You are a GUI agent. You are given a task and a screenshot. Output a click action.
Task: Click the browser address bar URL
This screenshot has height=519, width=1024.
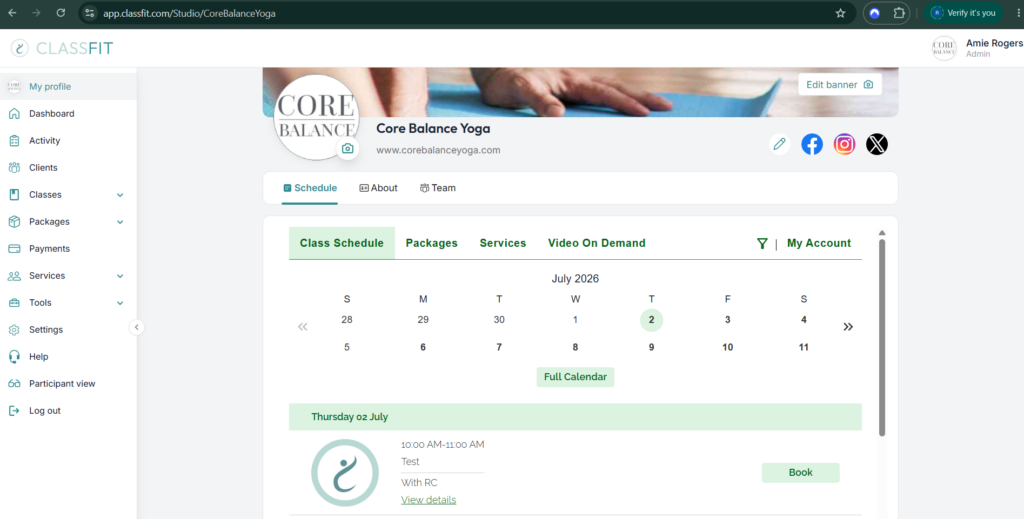coord(189,13)
